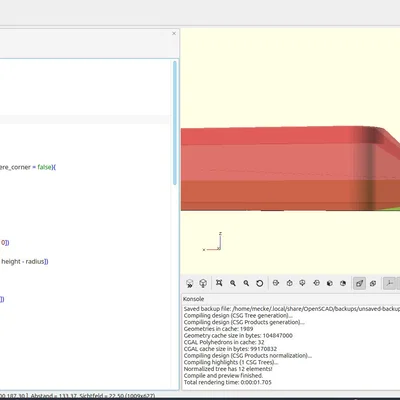
Task: Toggle perspective projection mode
Action: click(359, 283)
